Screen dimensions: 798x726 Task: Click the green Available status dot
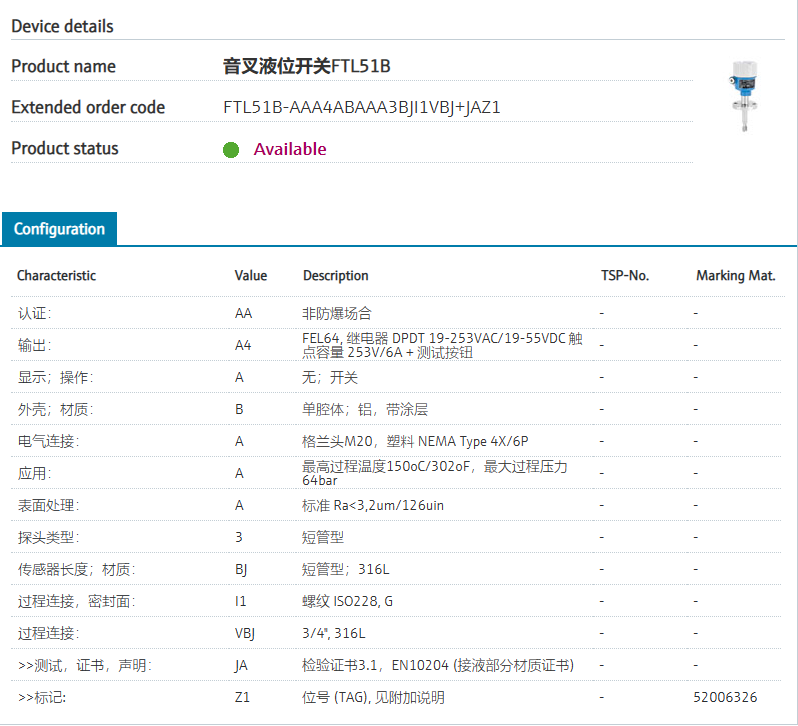(231, 149)
